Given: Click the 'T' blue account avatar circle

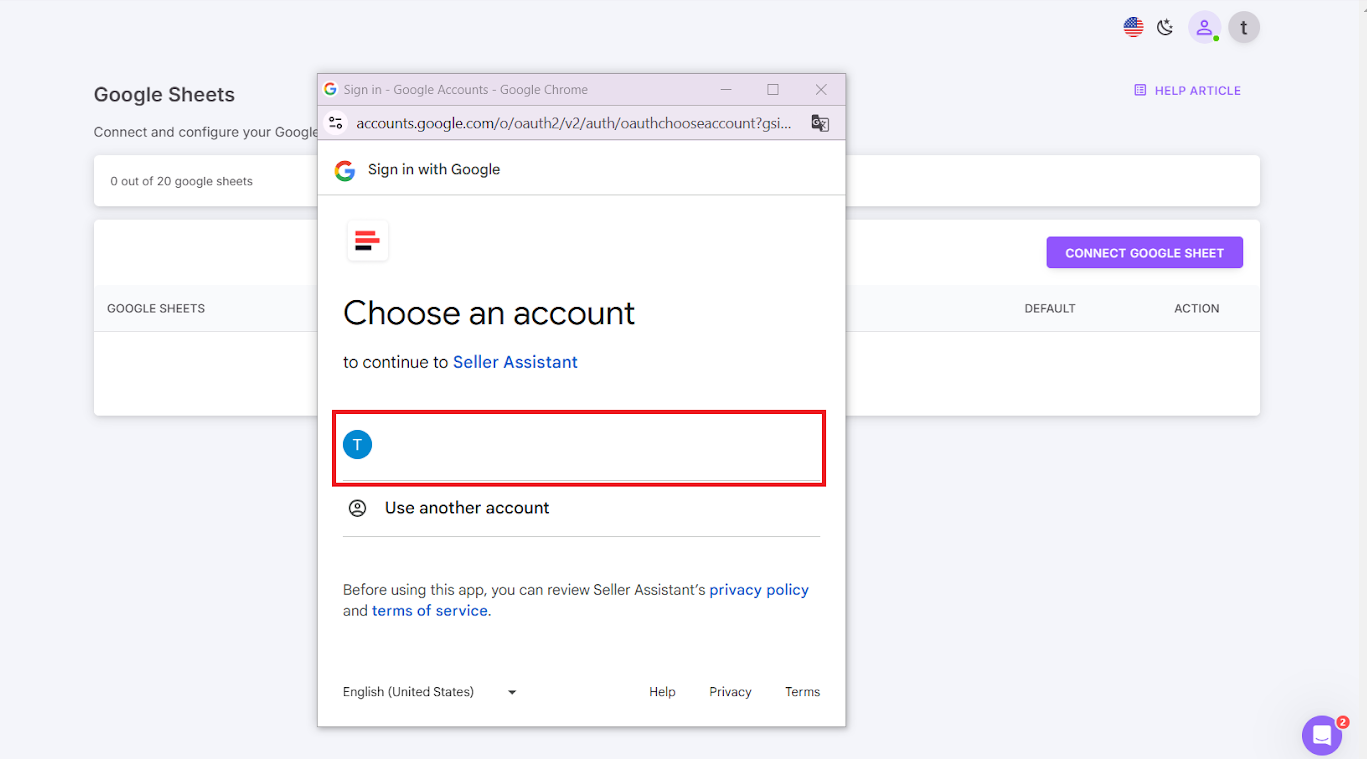Looking at the screenshot, I should tap(357, 444).
